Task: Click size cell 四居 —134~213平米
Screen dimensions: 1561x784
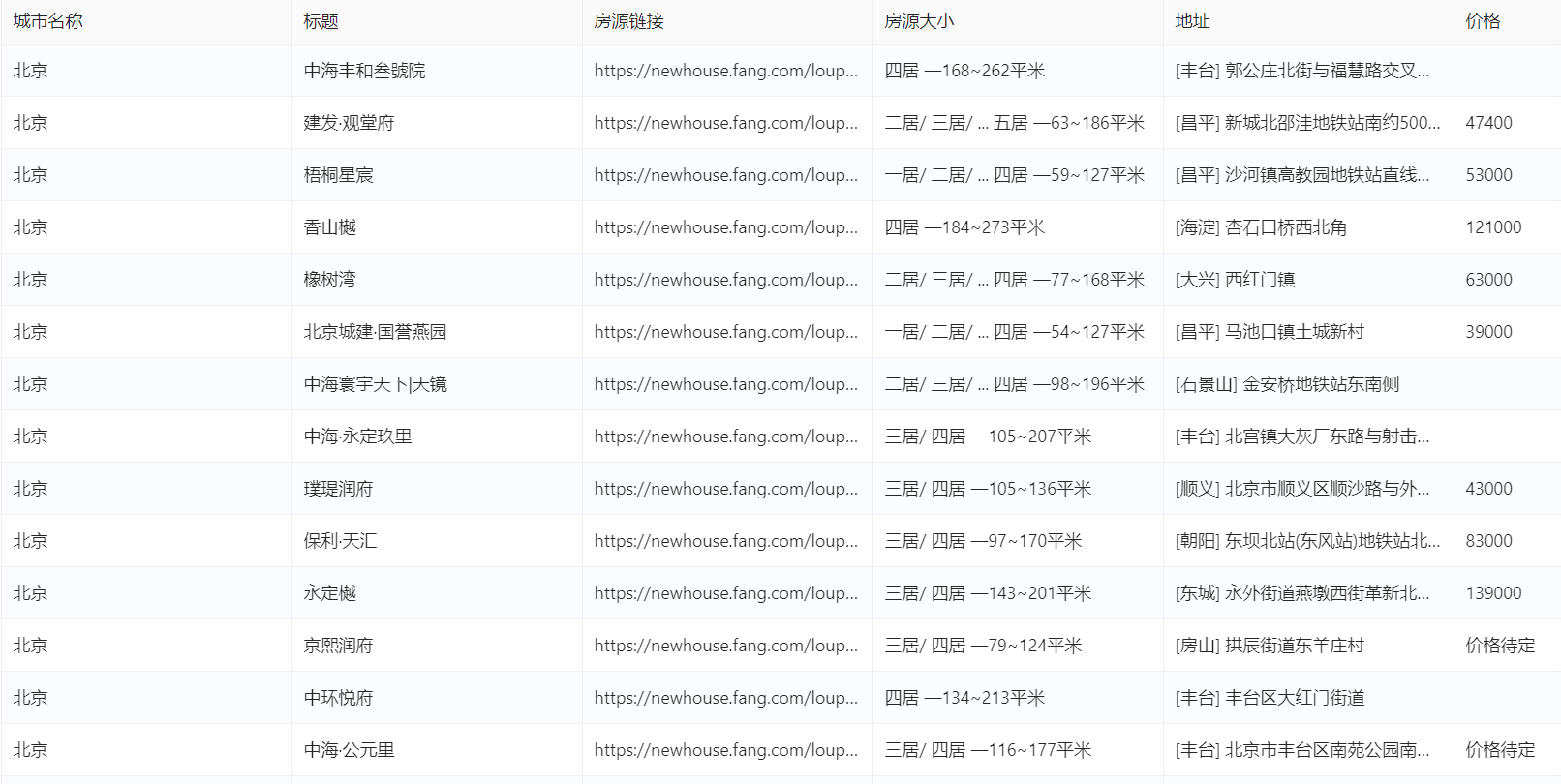Action: pos(965,698)
